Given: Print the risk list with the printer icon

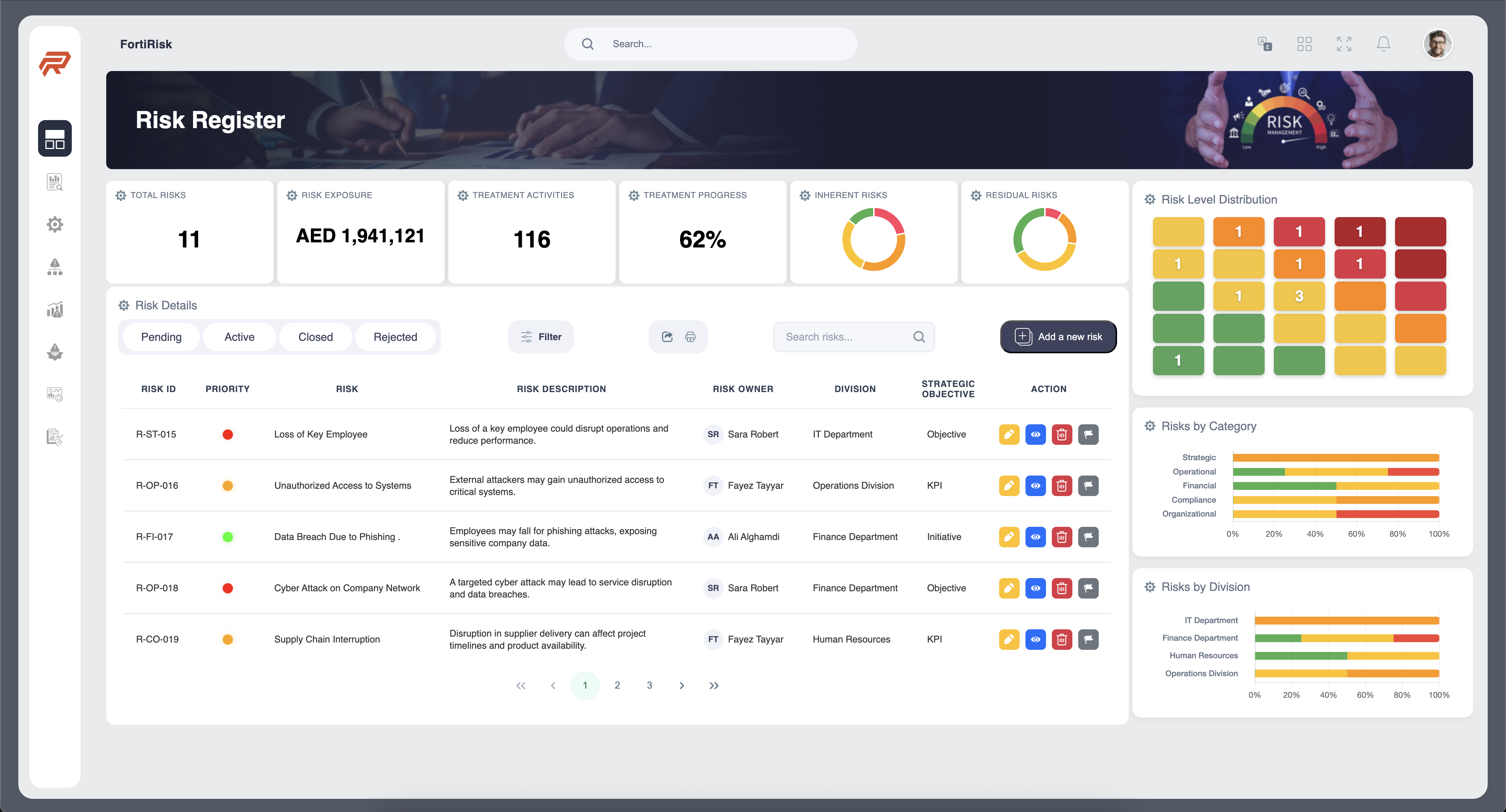Looking at the screenshot, I should (690, 337).
